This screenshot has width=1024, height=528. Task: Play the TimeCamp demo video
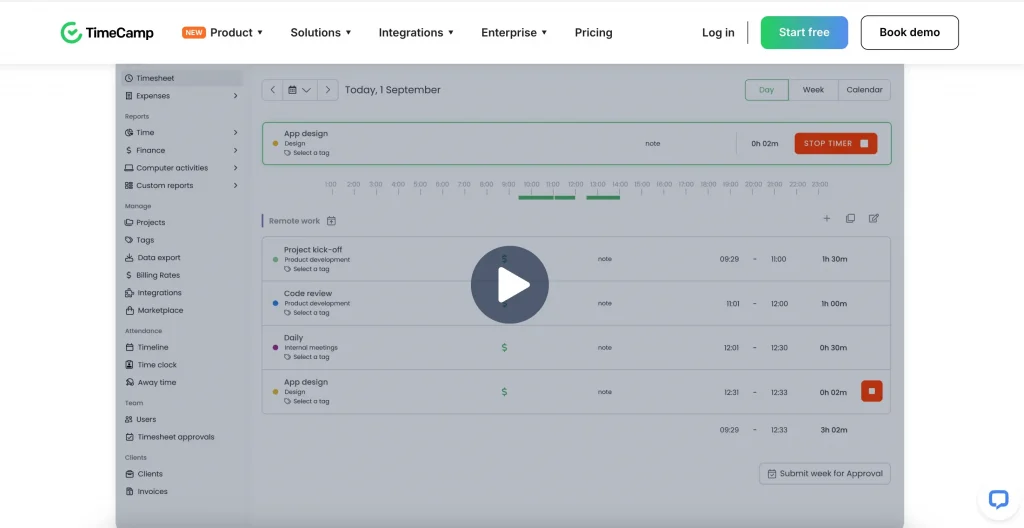(x=509, y=284)
